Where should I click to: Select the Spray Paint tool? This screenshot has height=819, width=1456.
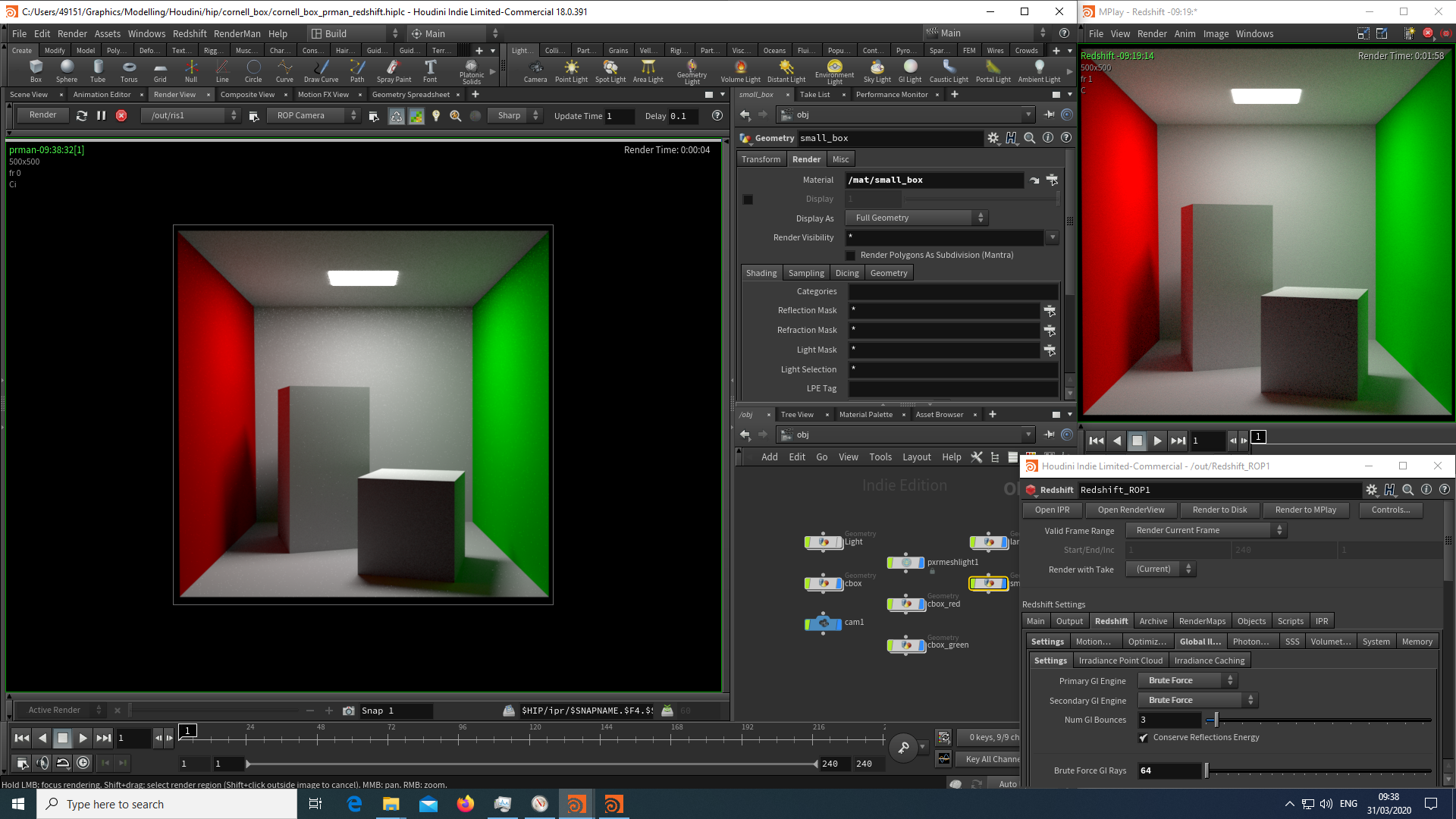394,71
